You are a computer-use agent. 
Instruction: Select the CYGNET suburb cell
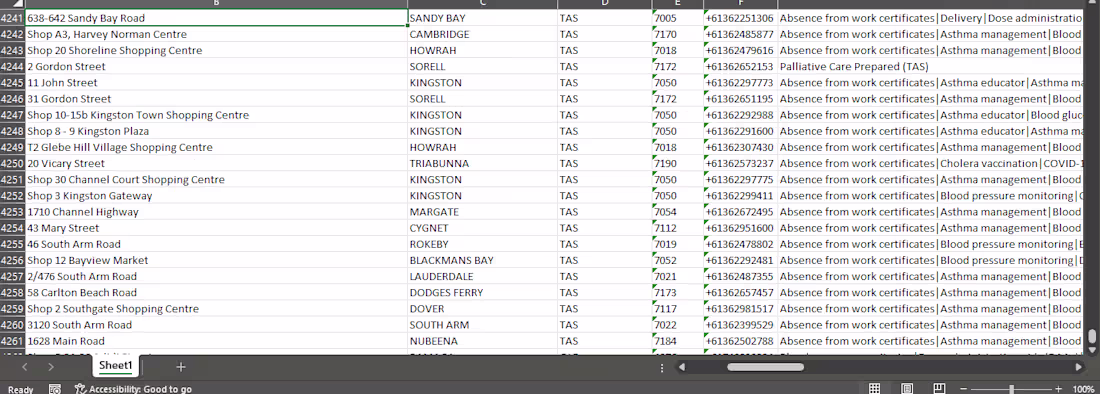point(483,228)
